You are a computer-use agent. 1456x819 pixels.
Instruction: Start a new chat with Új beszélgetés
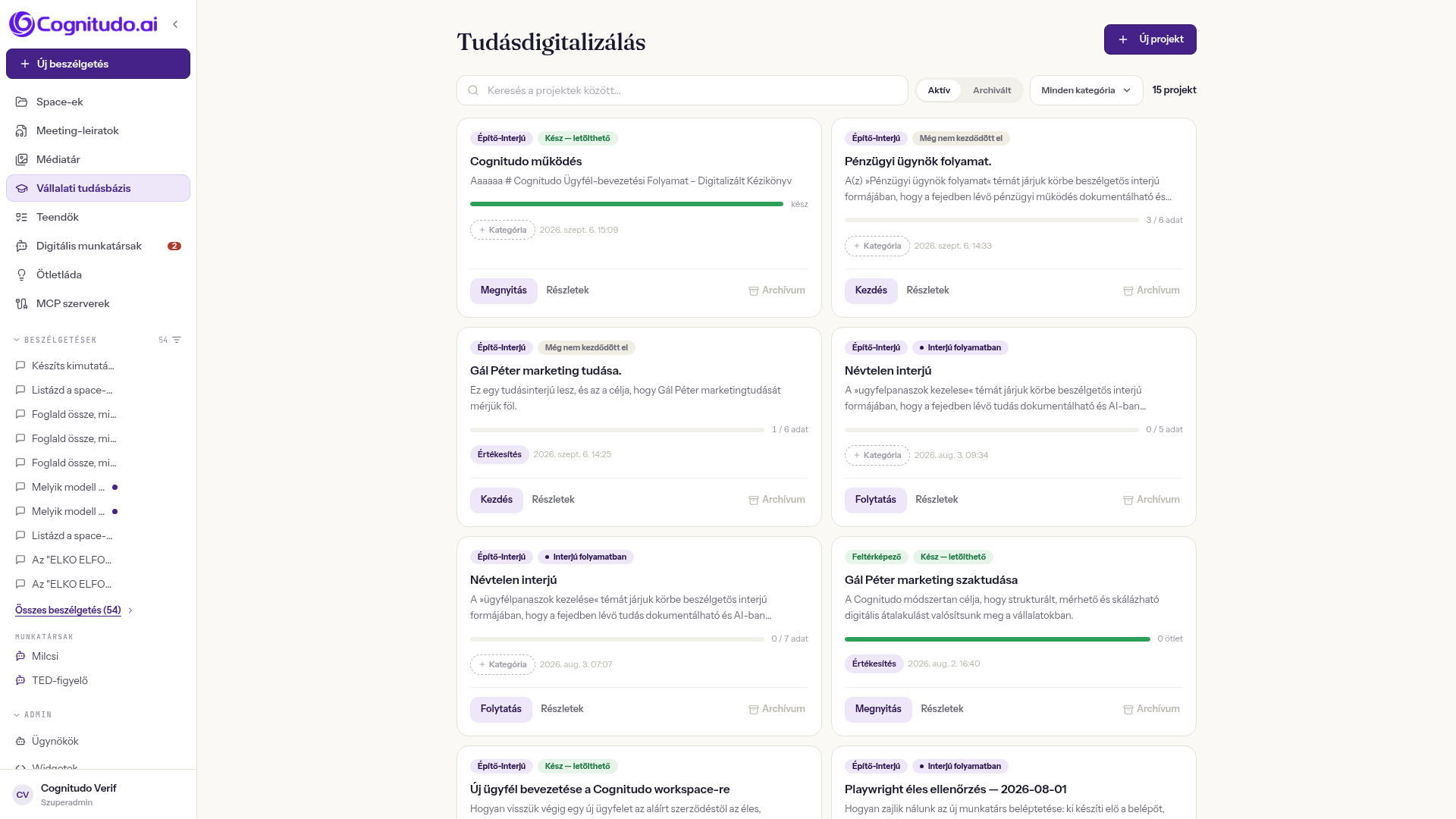click(x=98, y=64)
